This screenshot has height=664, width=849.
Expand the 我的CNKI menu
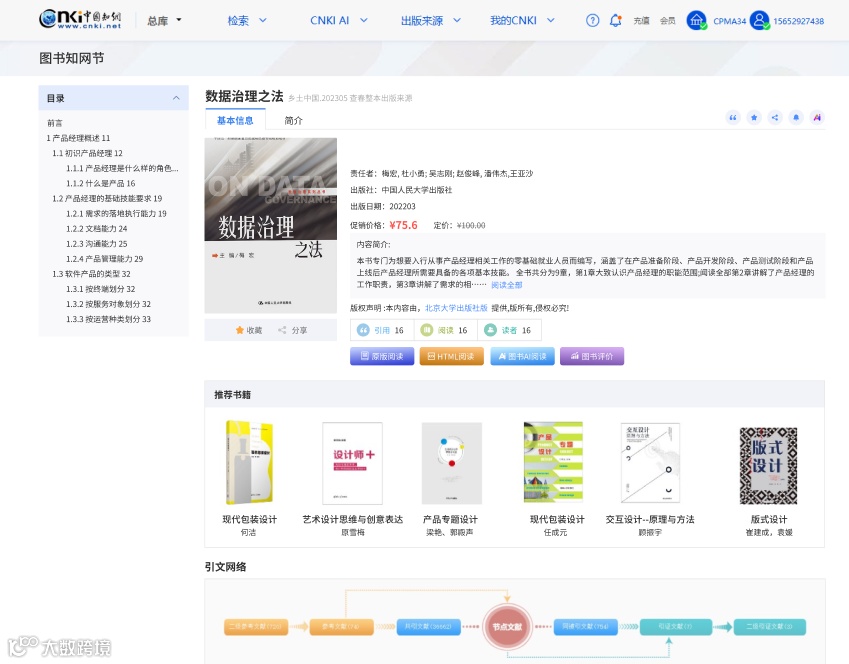(523, 21)
